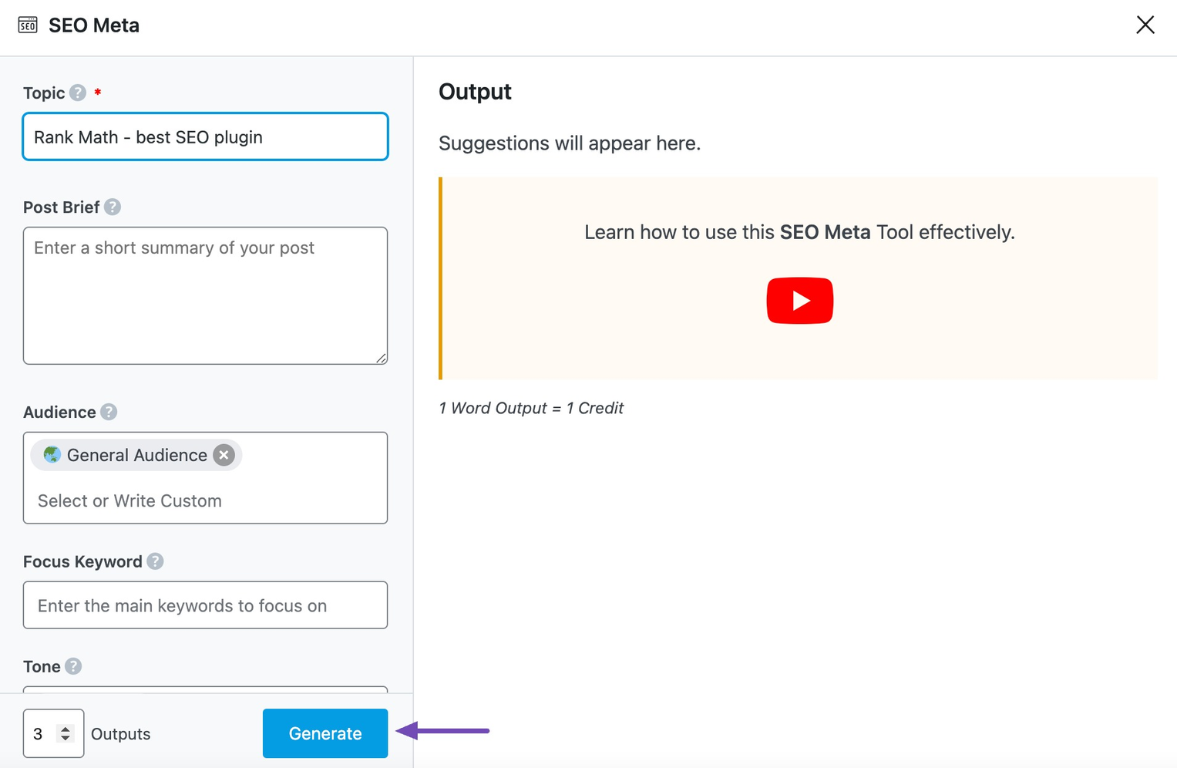The image size is (1179, 768).
Task: Close the SEO Meta dialog
Action: 1145,25
